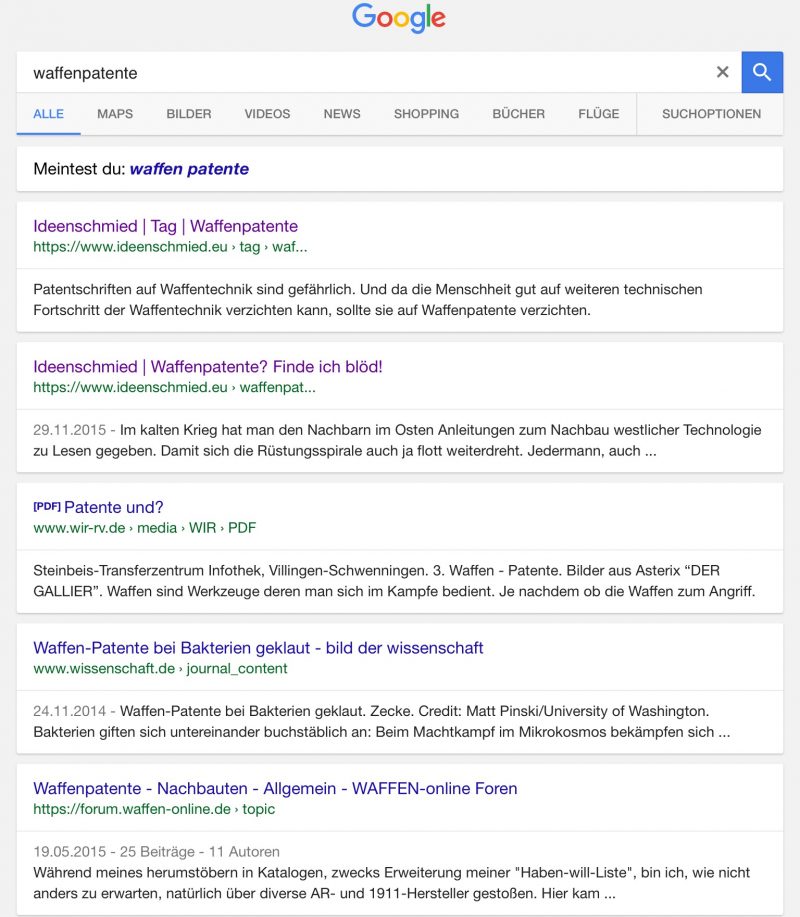Image resolution: width=800 pixels, height=917 pixels.
Task: Select the ALLE tab
Action: (49, 114)
